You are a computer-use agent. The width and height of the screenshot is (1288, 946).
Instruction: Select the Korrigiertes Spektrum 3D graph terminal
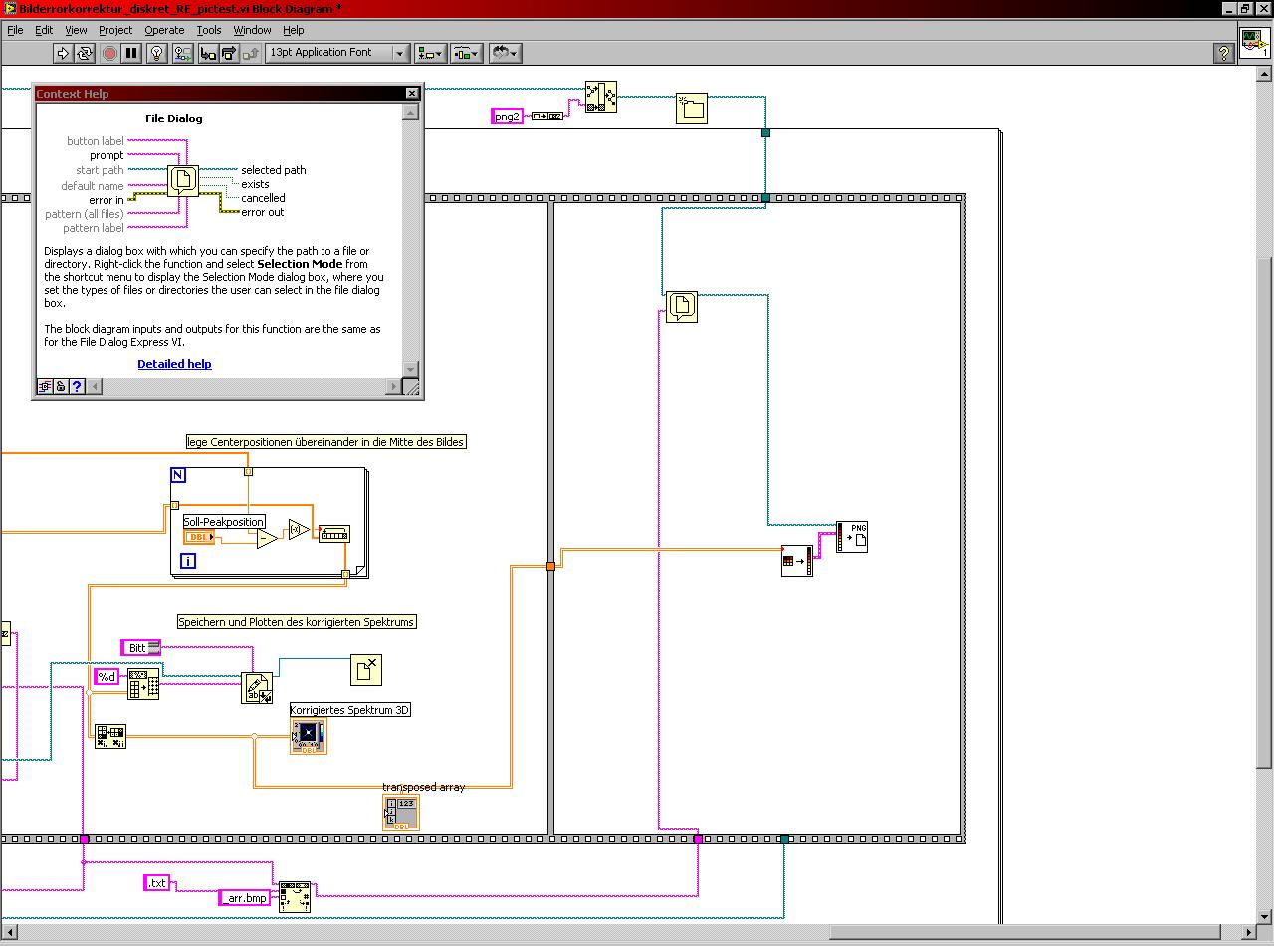click(309, 736)
